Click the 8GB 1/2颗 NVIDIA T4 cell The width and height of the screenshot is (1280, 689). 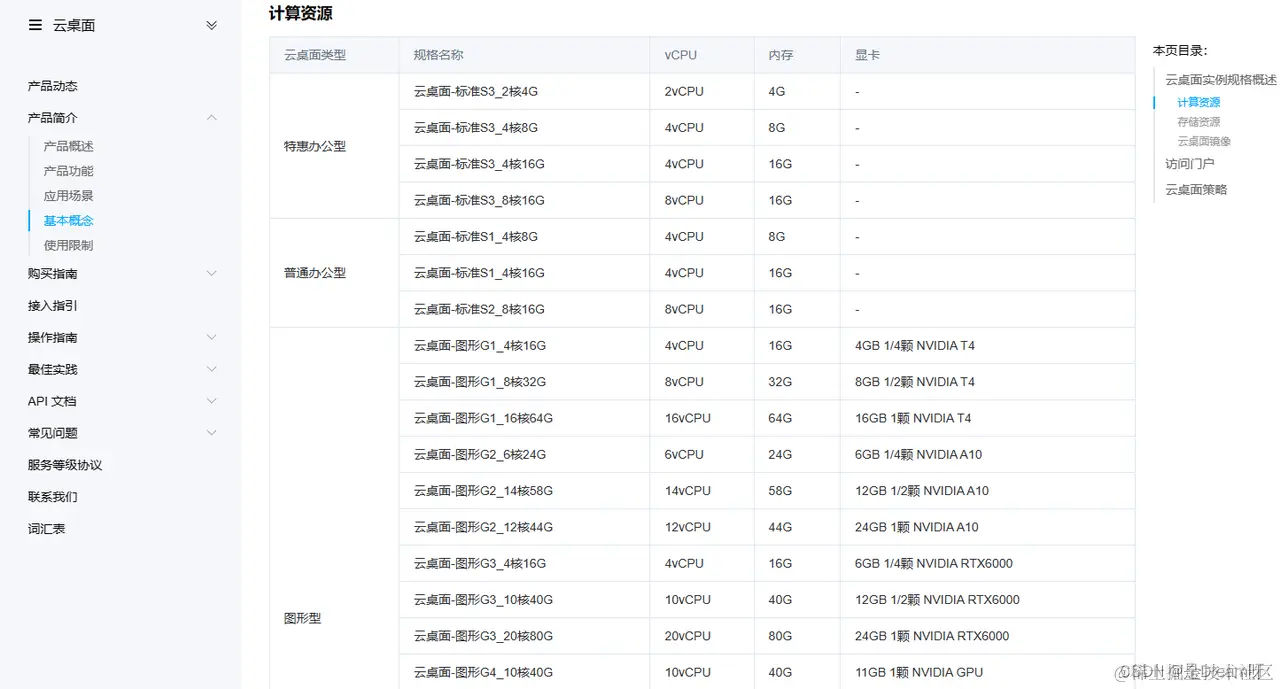click(988, 382)
